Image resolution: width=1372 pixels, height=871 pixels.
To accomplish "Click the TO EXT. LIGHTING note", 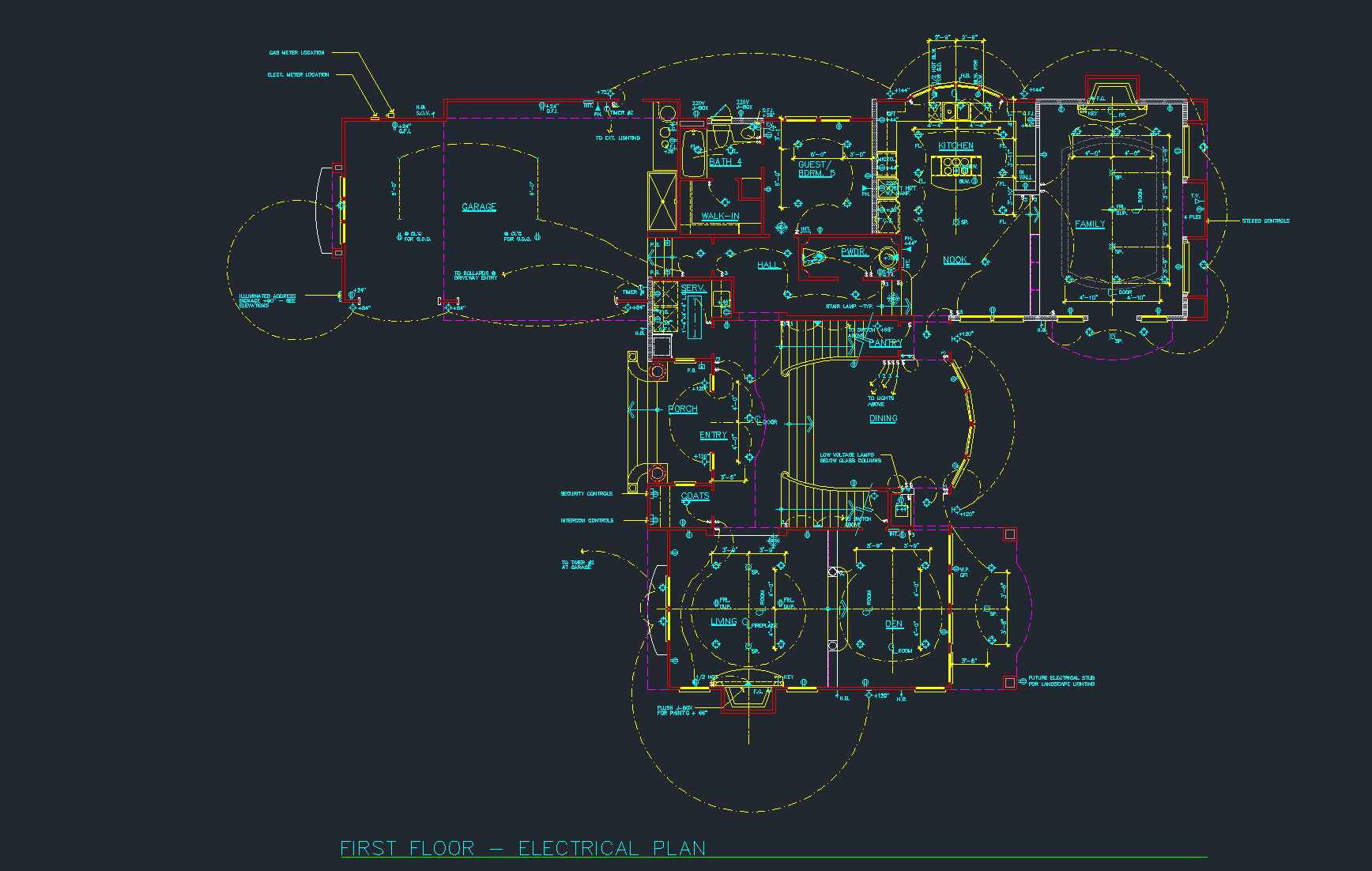I will 618,138.
